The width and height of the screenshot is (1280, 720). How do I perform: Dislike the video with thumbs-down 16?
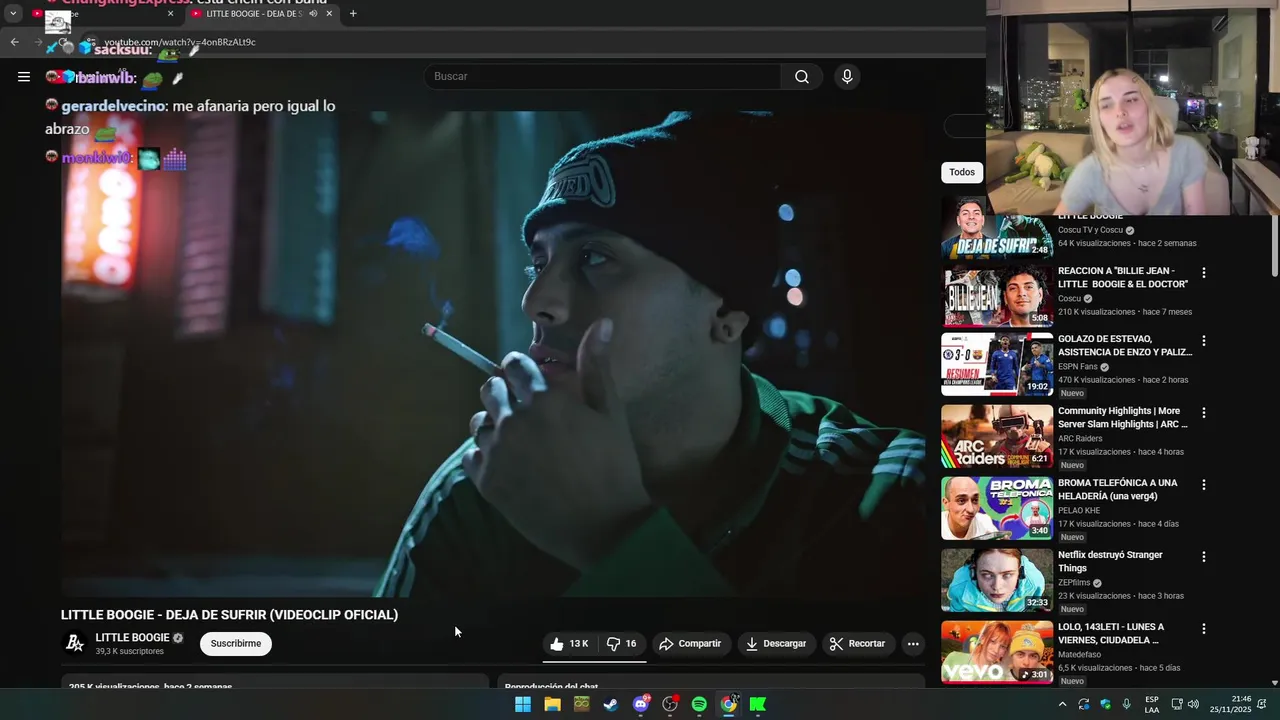click(x=622, y=644)
